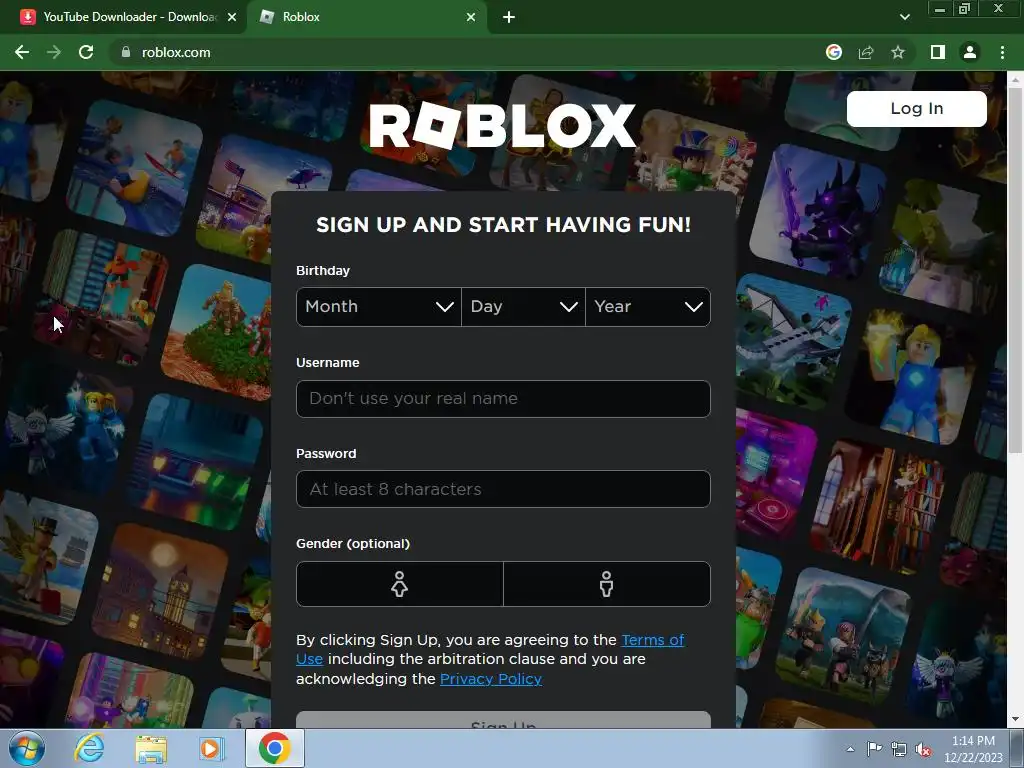Click the Username input field
The height and width of the screenshot is (768, 1024).
tap(503, 398)
